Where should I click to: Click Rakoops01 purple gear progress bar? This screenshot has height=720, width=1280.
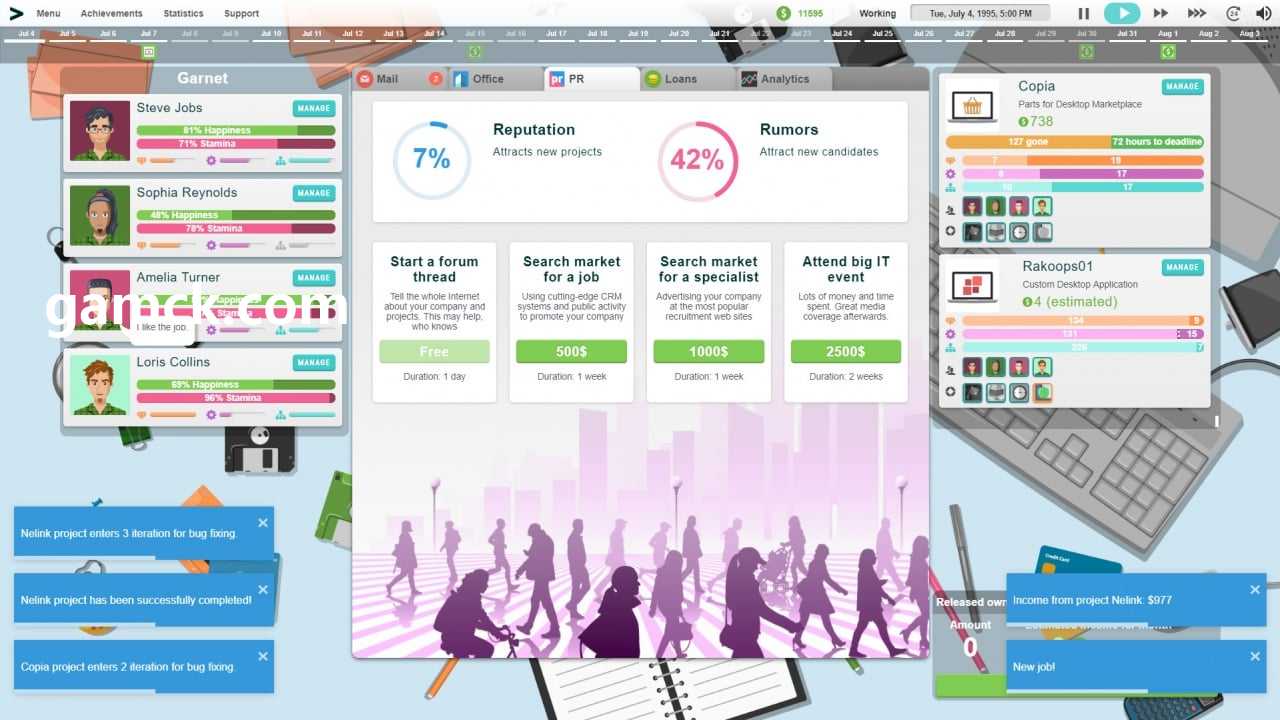tap(1082, 334)
